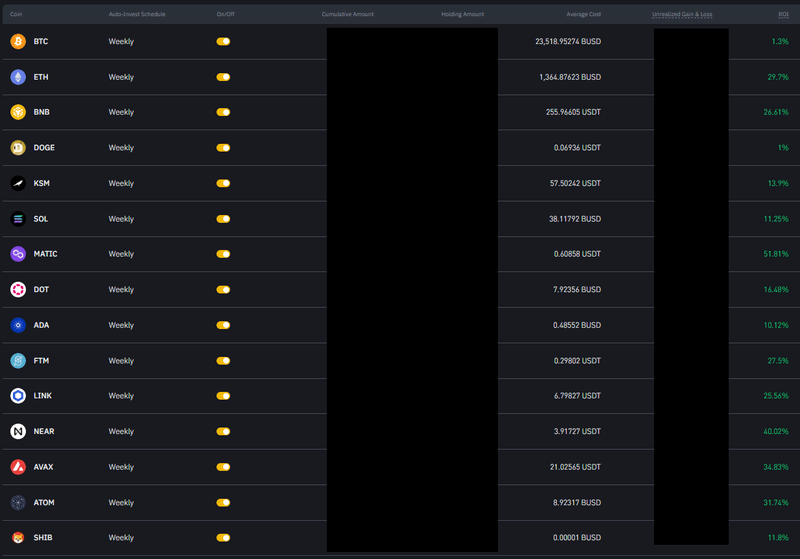Click the ETH ROI value 29.7%
This screenshot has height=559, width=800.
[778, 77]
